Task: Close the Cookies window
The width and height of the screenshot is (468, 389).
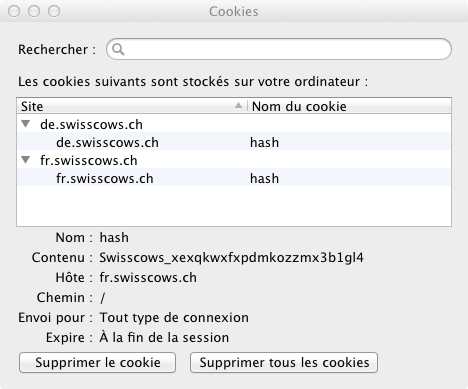Action: [x=14, y=11]
